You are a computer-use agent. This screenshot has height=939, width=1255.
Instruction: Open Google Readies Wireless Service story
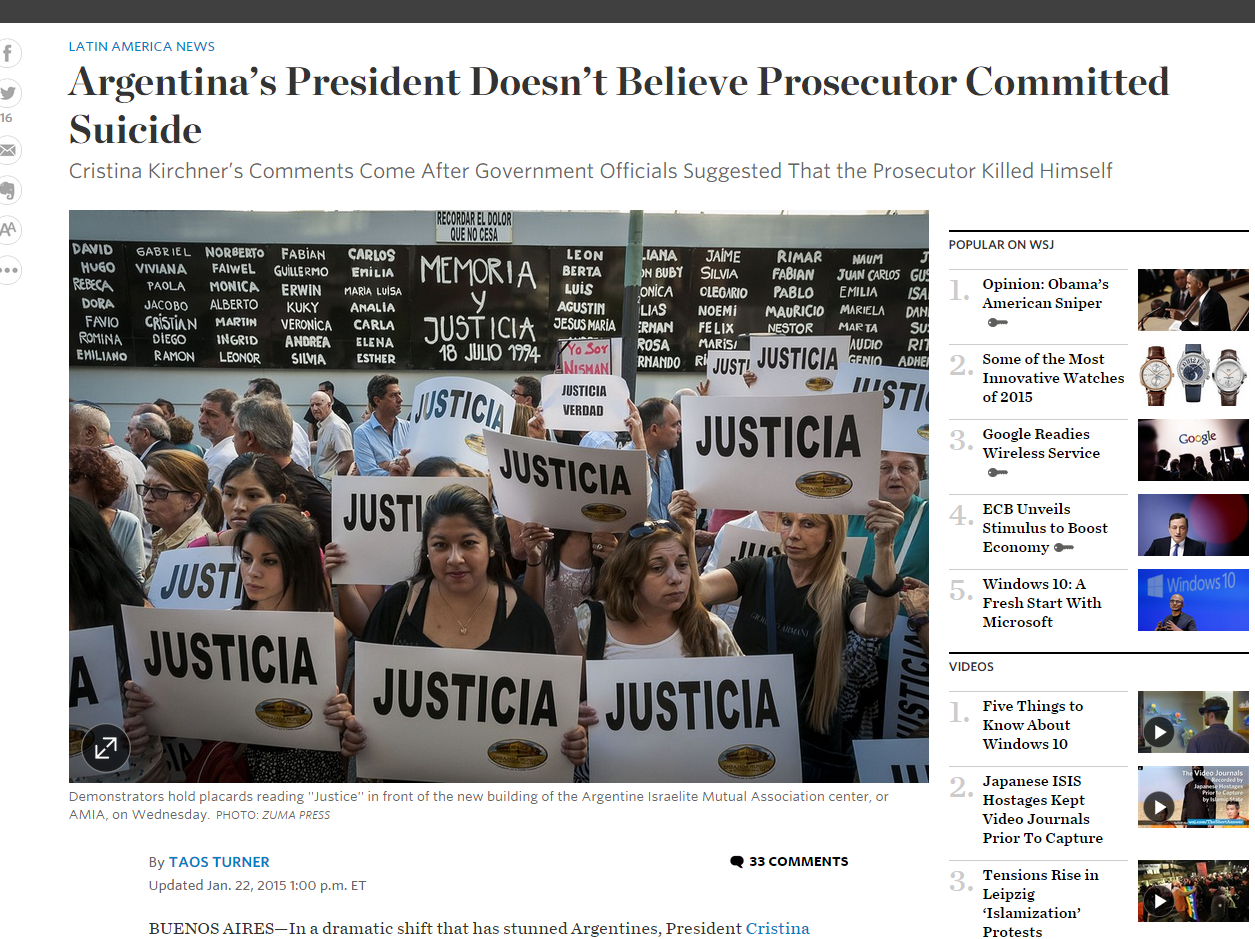[1041, 444]
